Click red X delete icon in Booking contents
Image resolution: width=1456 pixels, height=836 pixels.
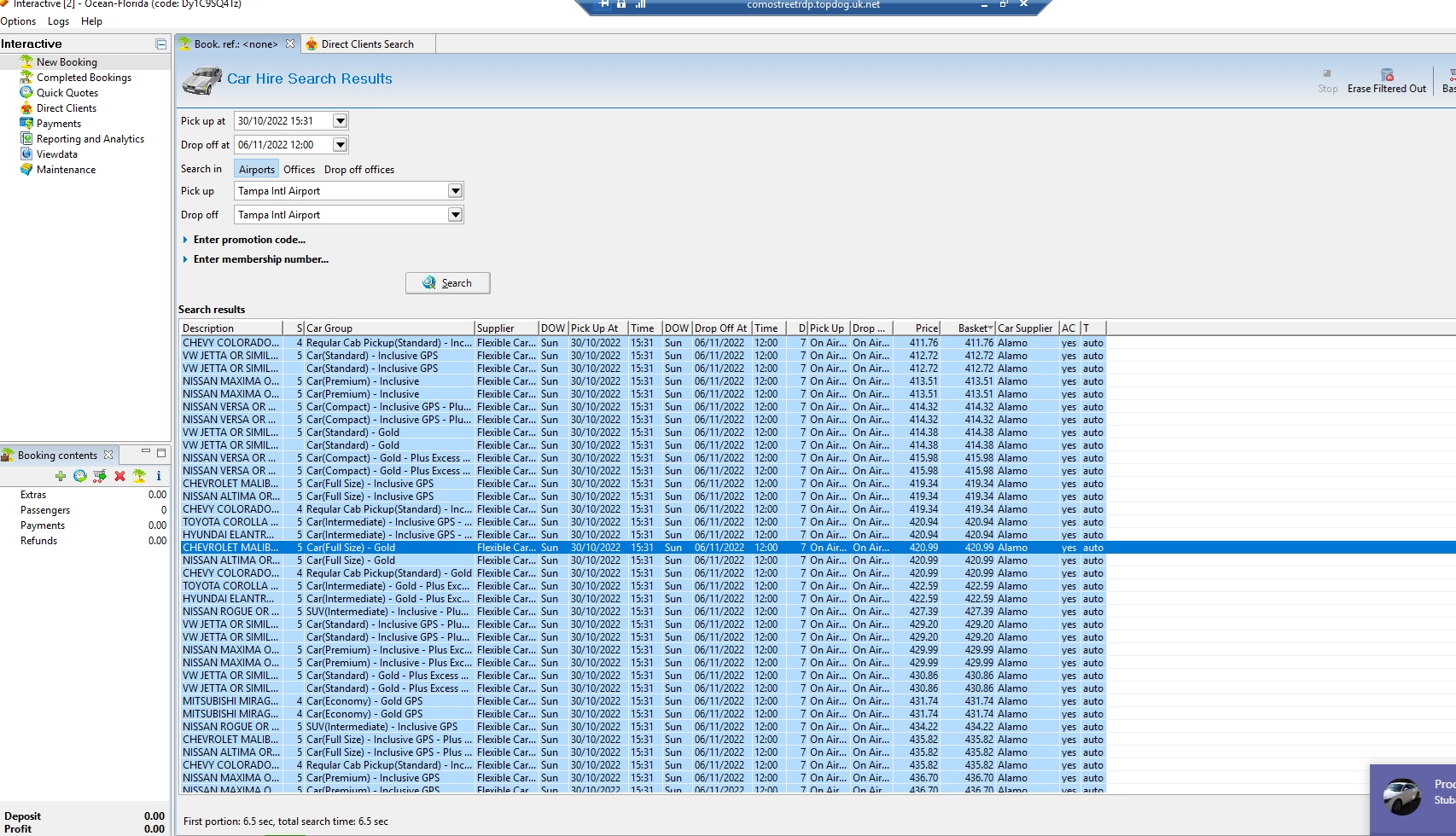click(x=119, y=476)
